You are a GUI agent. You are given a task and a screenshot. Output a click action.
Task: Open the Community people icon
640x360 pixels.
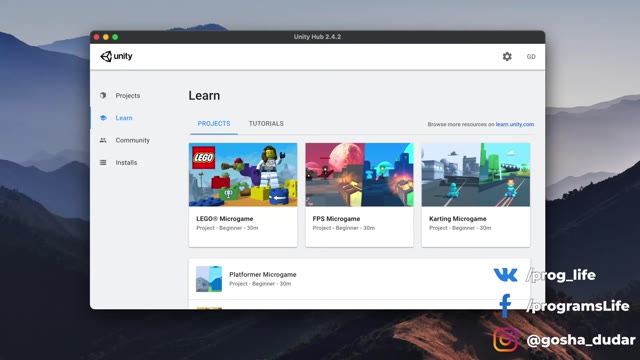click(103, 140)
